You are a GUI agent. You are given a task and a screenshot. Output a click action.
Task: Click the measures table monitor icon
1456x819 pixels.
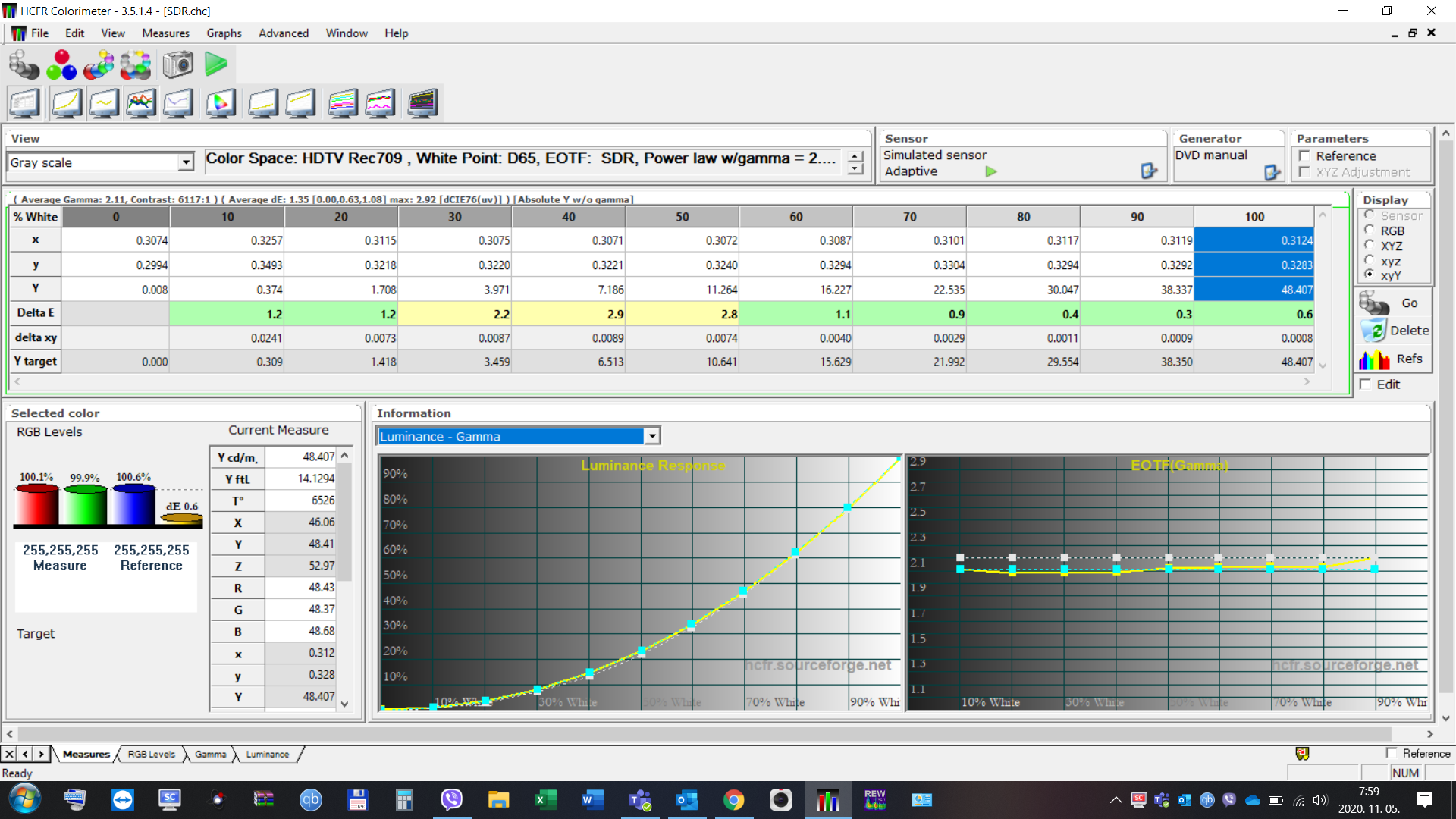(x=24, y=104)
